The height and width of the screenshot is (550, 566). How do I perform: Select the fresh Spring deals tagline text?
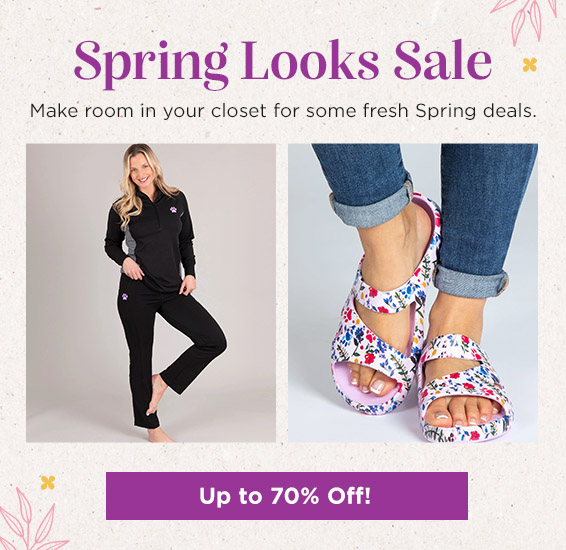[x=283, y=111]
